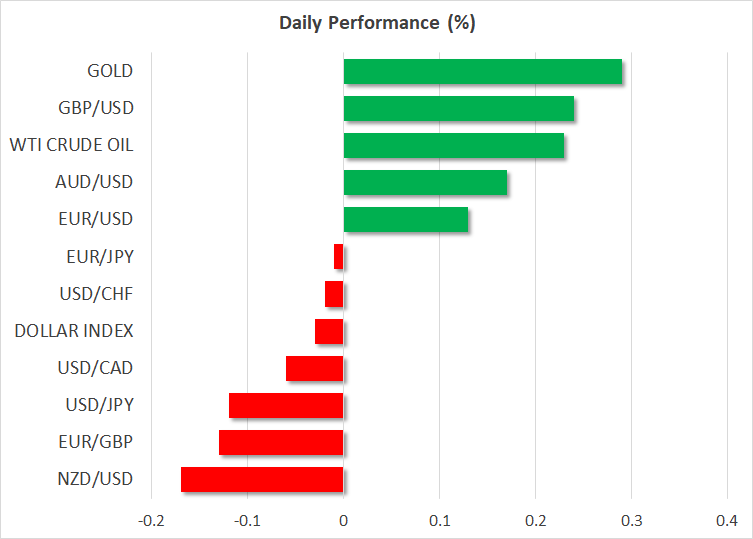Select the GBP/USD green bar
Viewport: 753px width, 539px height.
pyautogui.click(x=458, y=108)
